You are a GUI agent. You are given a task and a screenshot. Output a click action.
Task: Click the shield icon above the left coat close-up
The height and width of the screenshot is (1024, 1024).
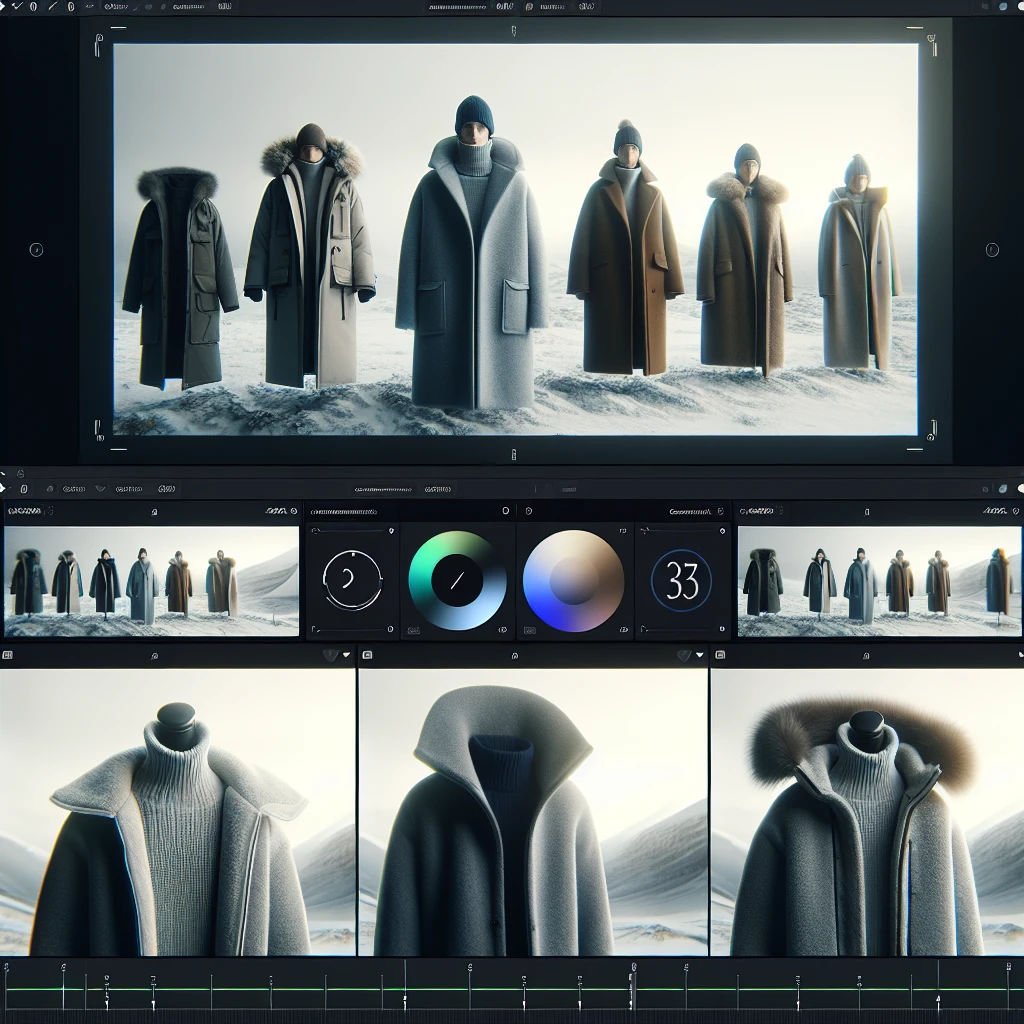(x=331, y=655)
